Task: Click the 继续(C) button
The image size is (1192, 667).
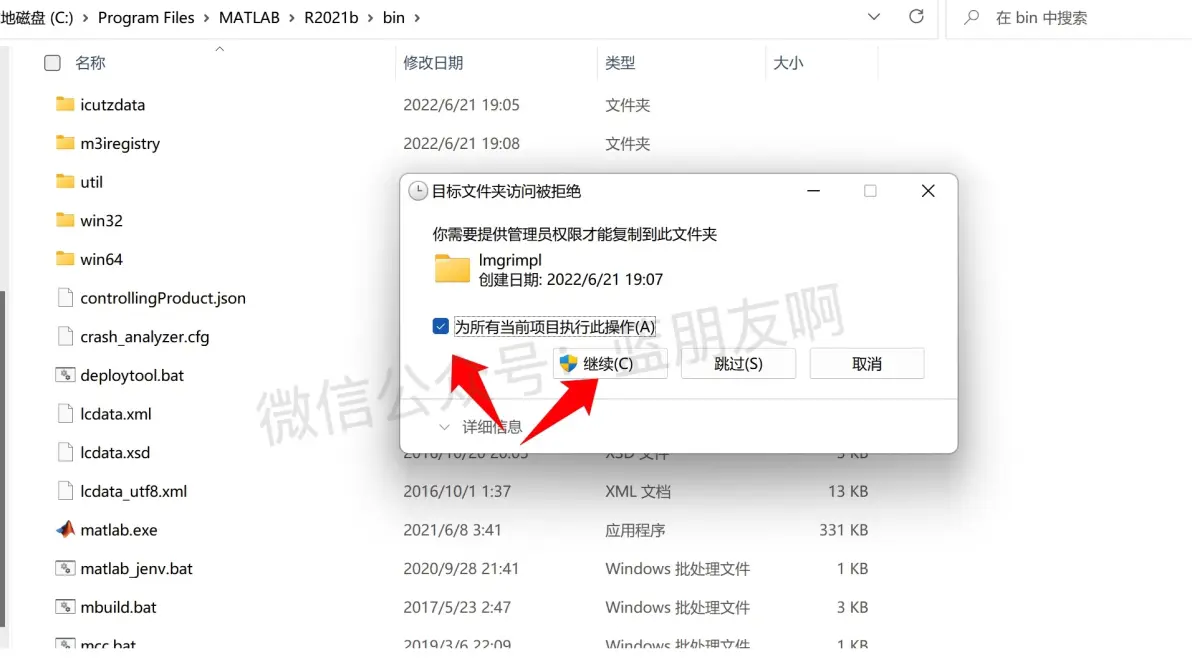Action: tap(610, 364)
